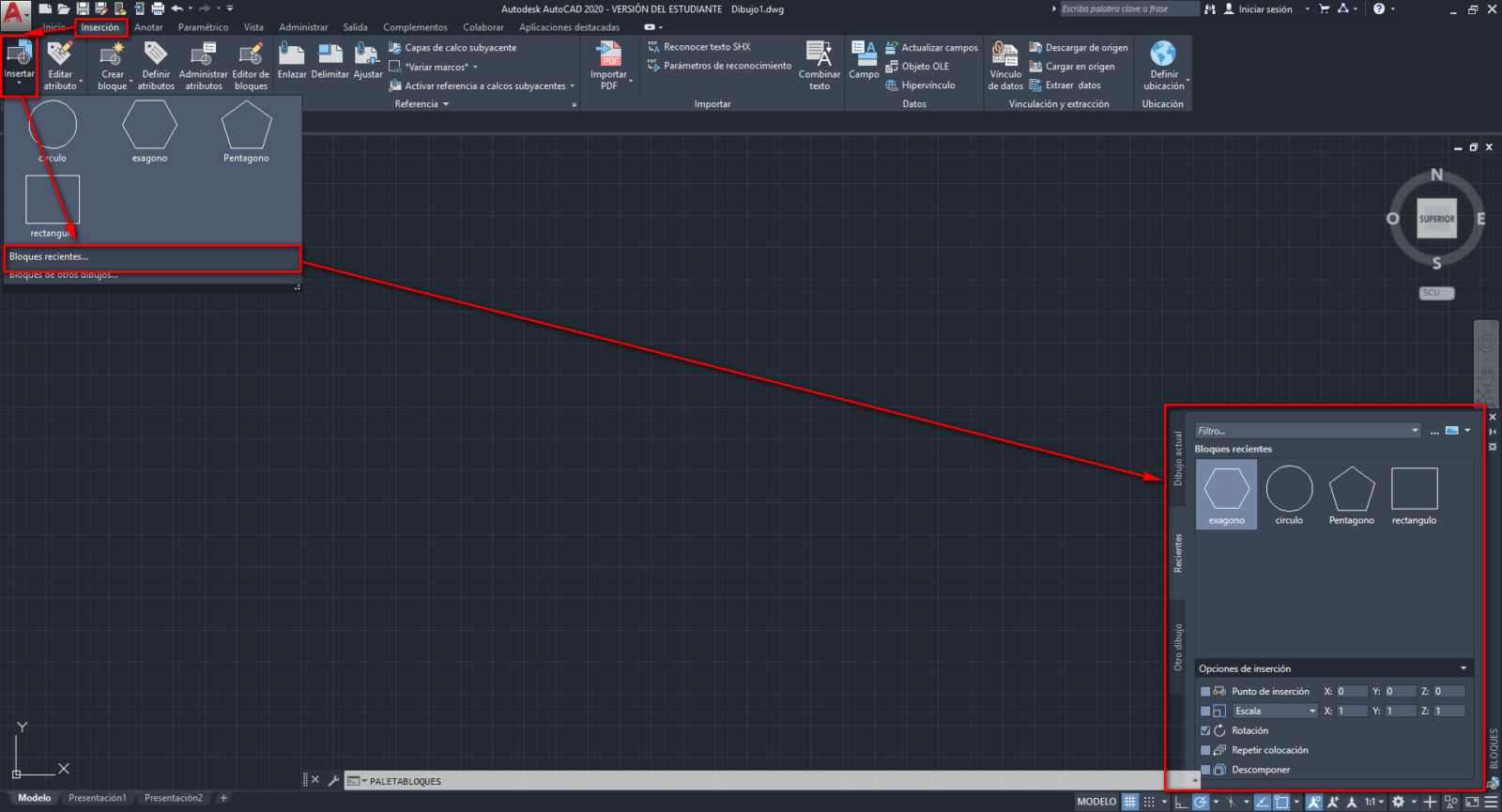This screenshot has height=812, width=1502.
Task: Select the Pentagono block thumbnail in palette
Action: point(1351,496)
